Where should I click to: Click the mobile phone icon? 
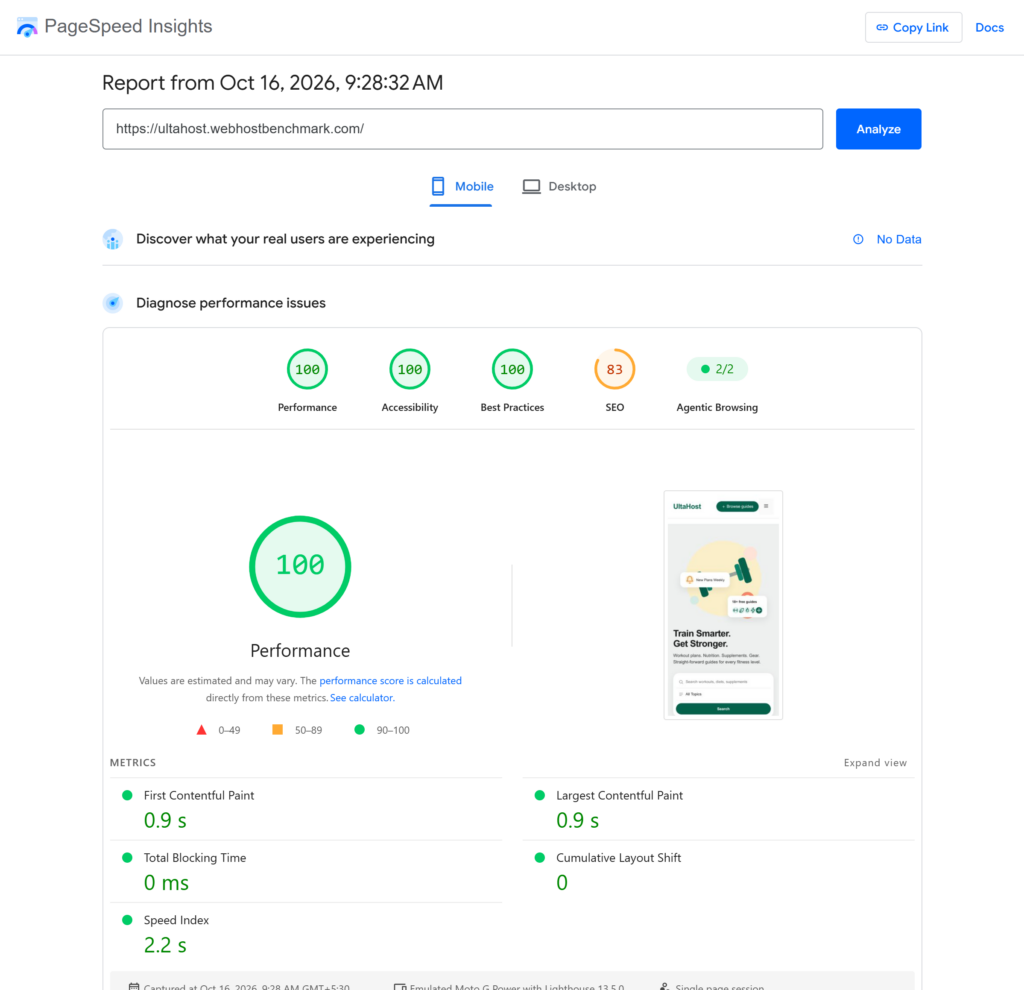(438, 186)
